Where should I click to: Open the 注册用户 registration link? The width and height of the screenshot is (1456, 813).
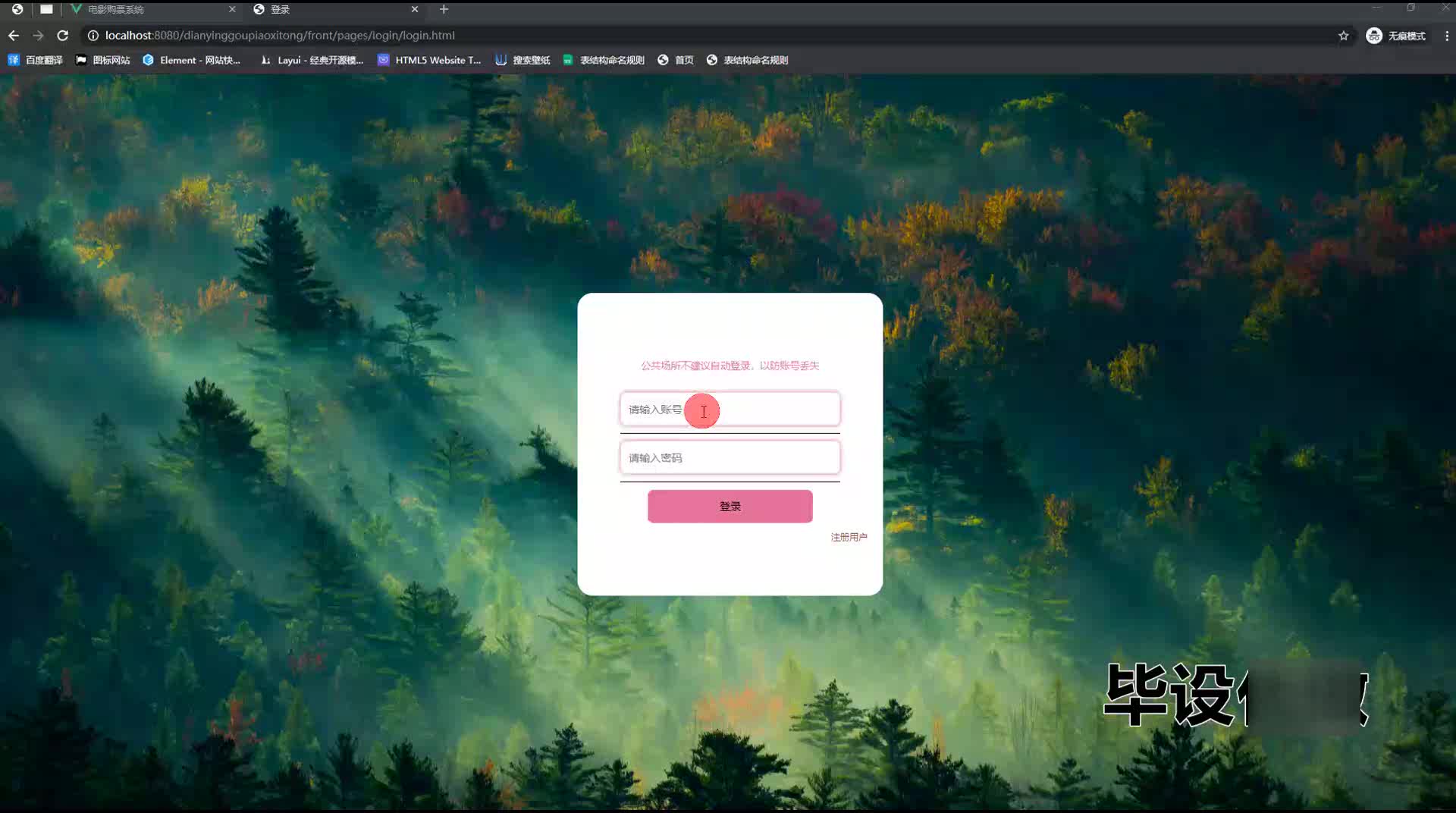(x=849, y=537)
